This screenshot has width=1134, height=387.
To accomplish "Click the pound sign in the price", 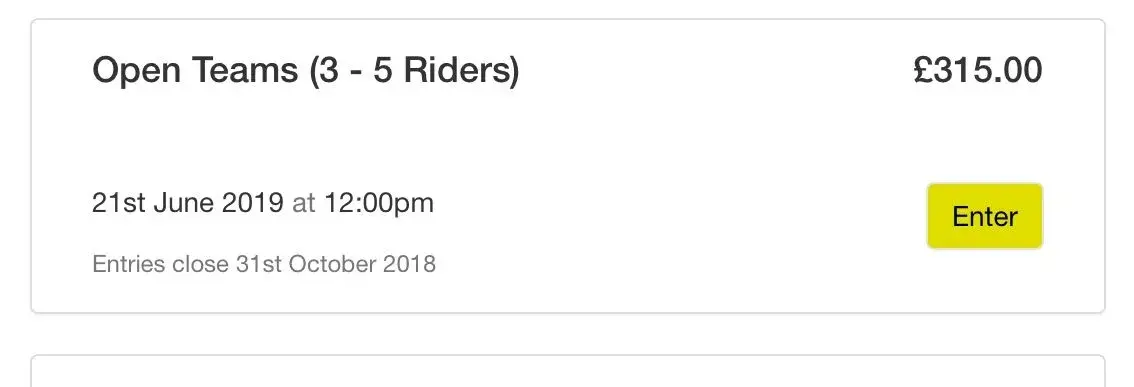I will (923, 70).
